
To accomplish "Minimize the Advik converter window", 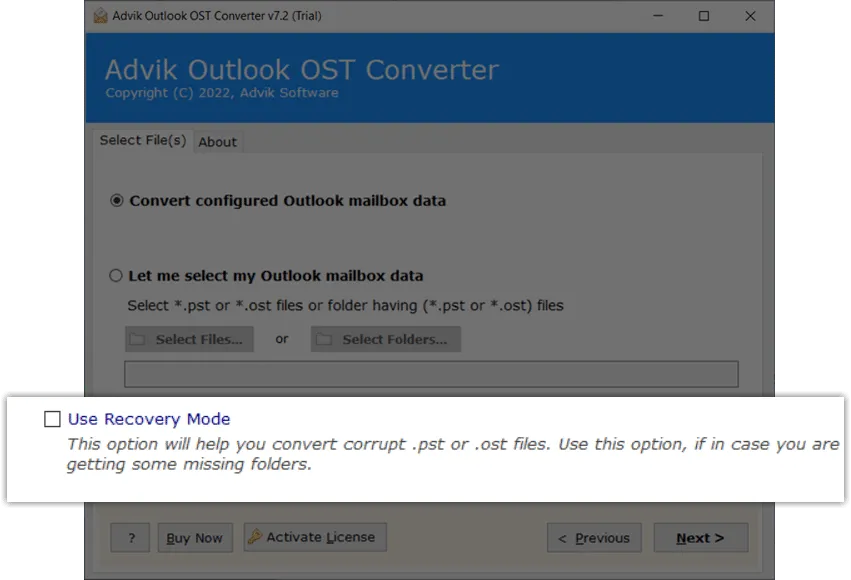I will (657, 16).
